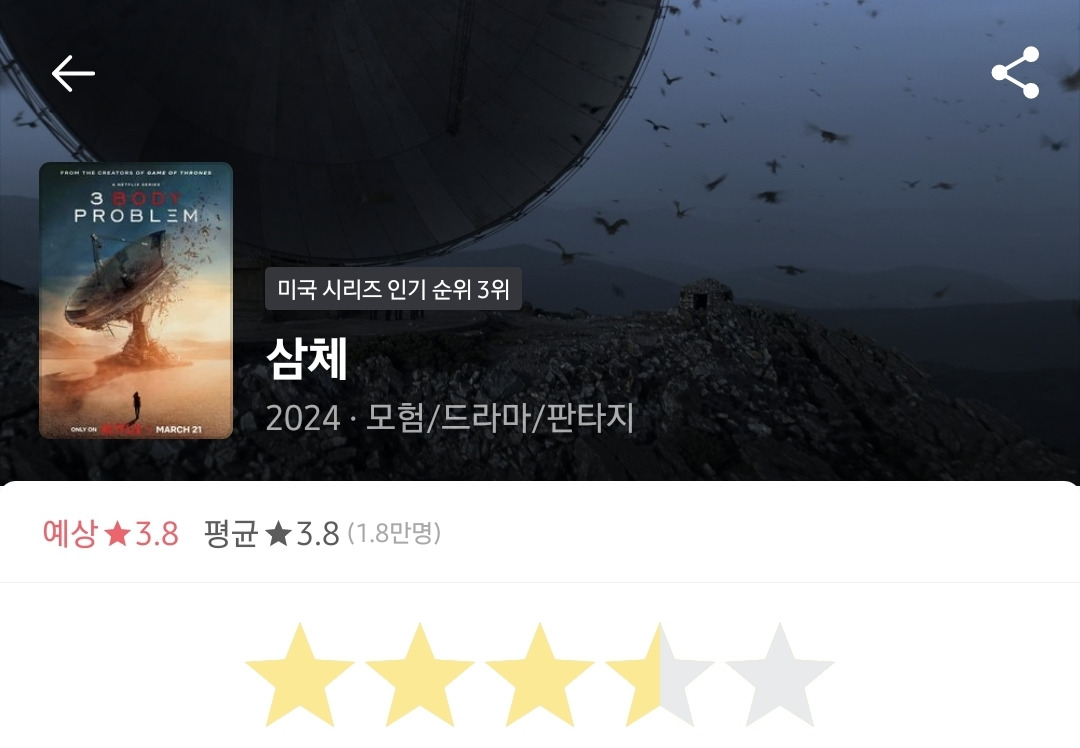Tap the MARCH 21 text on poster

pyautogui.click(x=178, y=430)
